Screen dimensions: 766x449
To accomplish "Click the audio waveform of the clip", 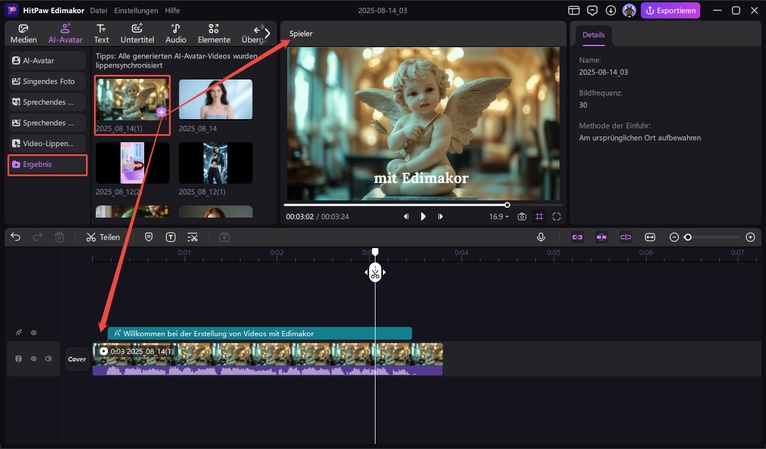I will coord(268,371).
